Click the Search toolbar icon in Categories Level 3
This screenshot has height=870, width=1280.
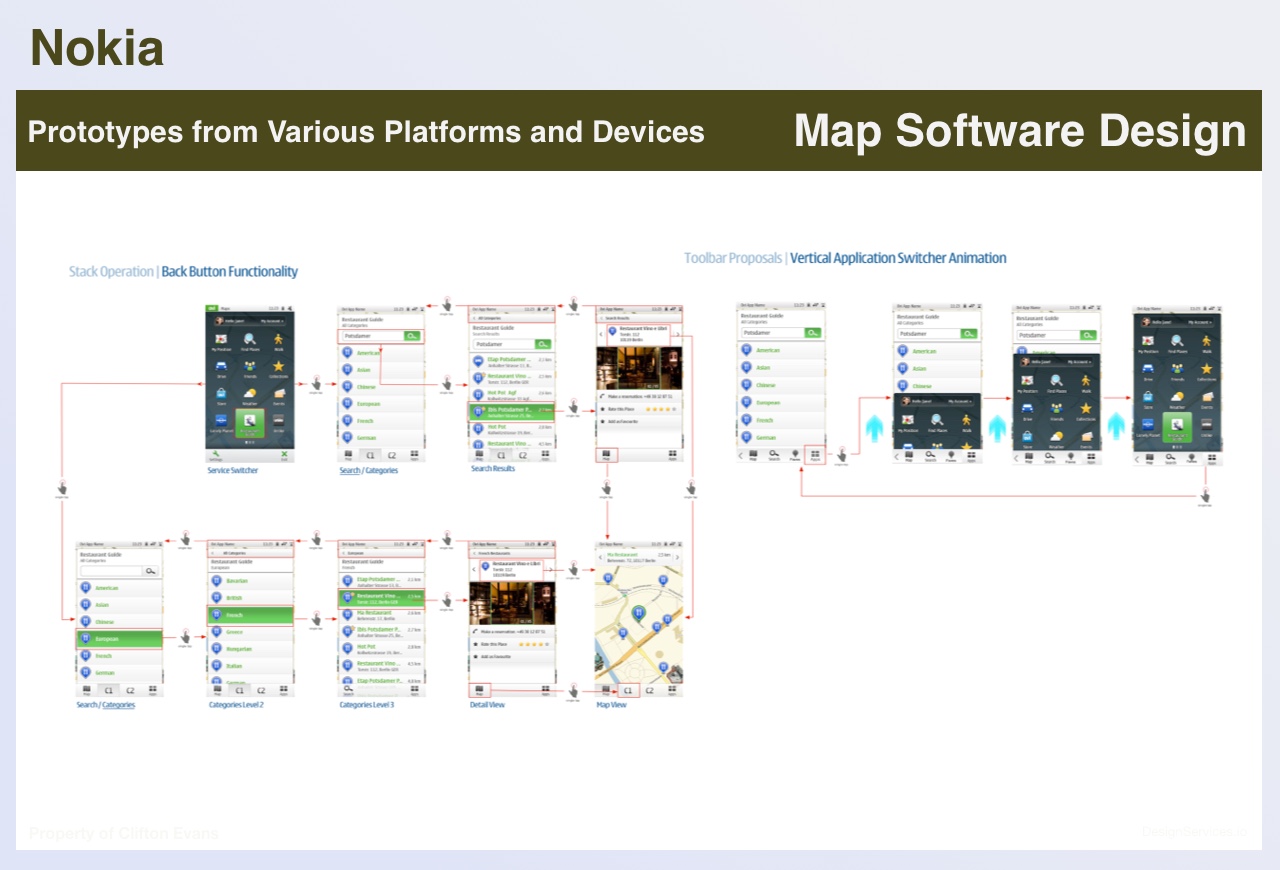pos(348,690)
